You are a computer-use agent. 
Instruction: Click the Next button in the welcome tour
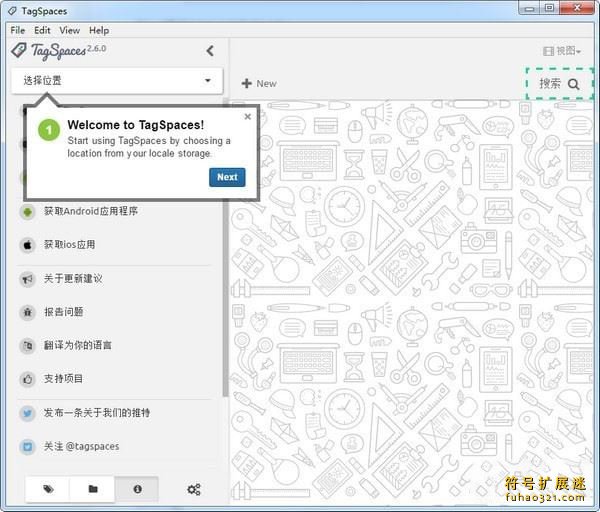[x=227, y=177]
